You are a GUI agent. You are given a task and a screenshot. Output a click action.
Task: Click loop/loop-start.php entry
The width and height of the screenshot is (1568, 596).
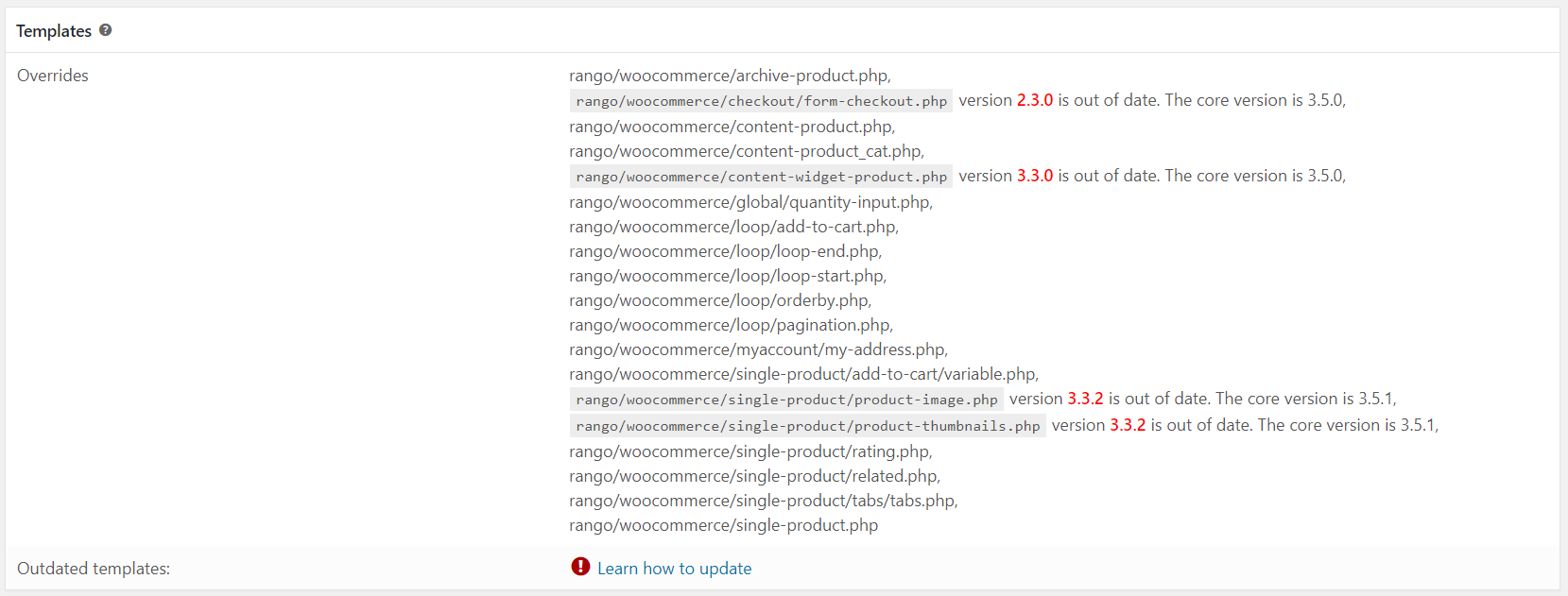pyautogui.click(x=728, y=276)
